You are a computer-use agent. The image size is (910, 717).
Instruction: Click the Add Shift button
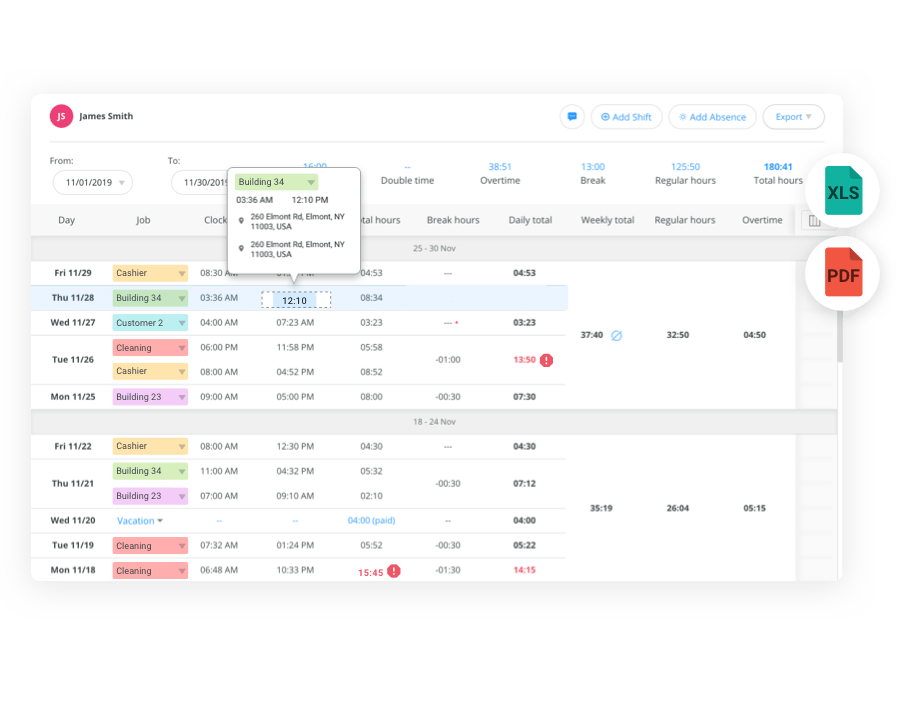click(x=626, y=117)
